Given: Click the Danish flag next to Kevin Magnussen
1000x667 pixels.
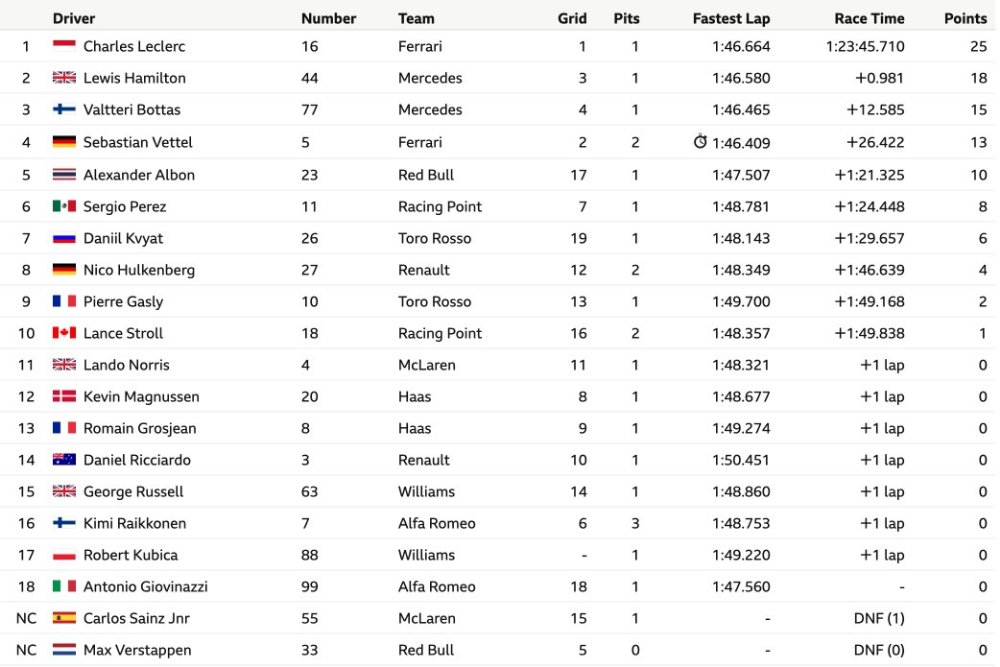Looking at the screenshot, I should pos(64,397).
